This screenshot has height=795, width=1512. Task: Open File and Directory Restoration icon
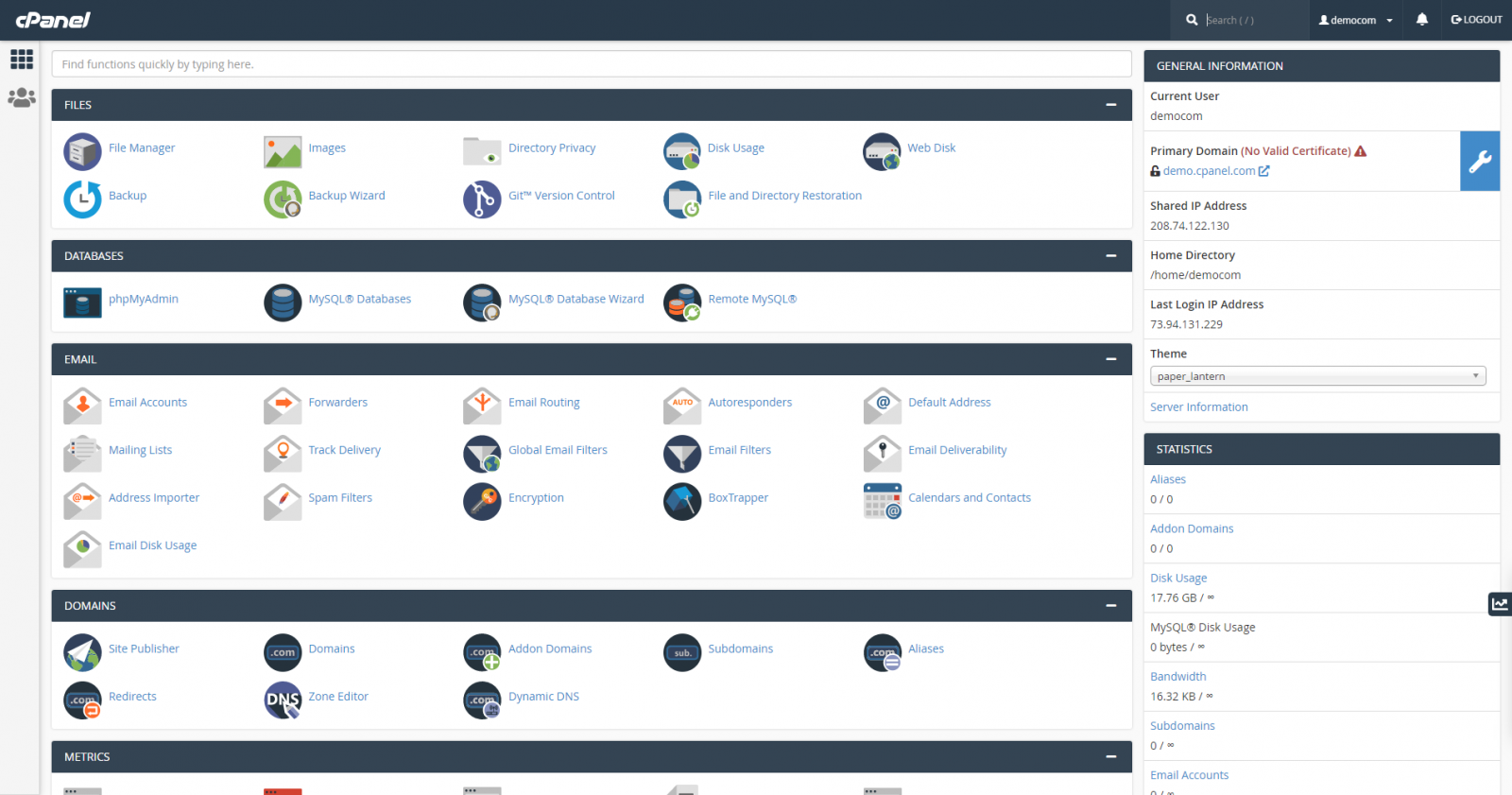coord(682,199)
